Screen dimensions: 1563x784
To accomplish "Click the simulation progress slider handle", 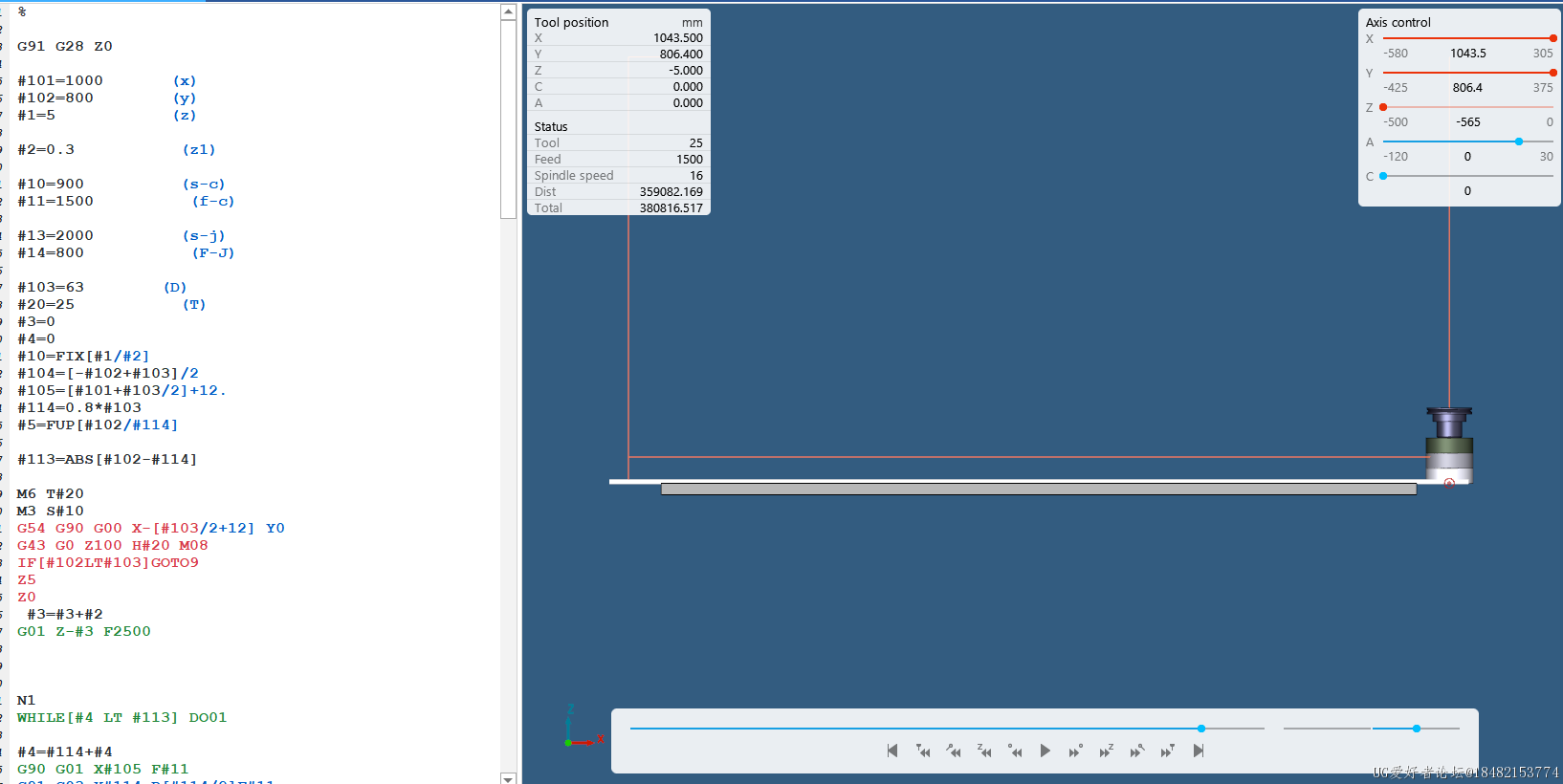I will 1201,729.
